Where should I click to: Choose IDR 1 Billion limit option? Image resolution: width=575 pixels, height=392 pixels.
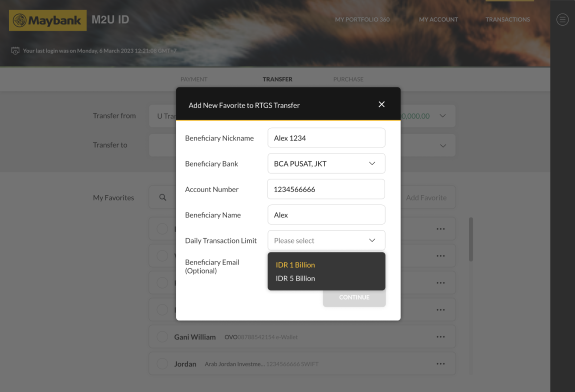point(295,265)
